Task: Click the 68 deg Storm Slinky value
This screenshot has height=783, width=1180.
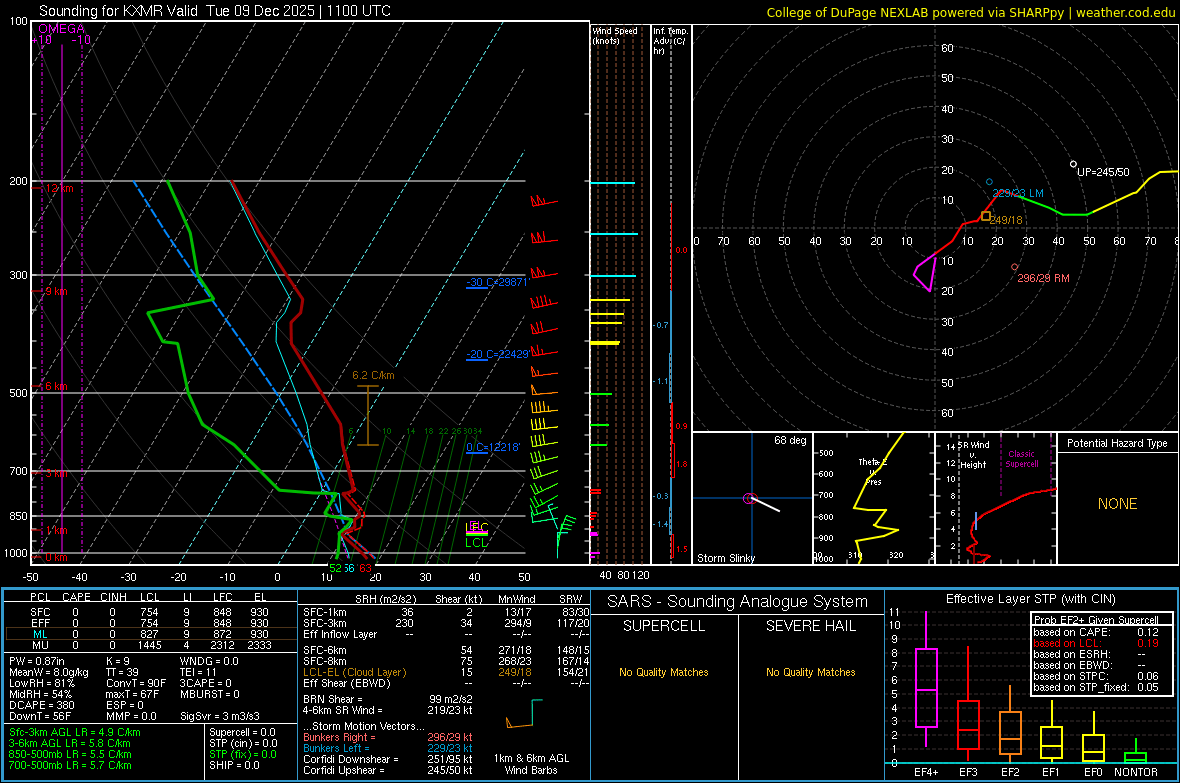Action: [x=790, y=440]
